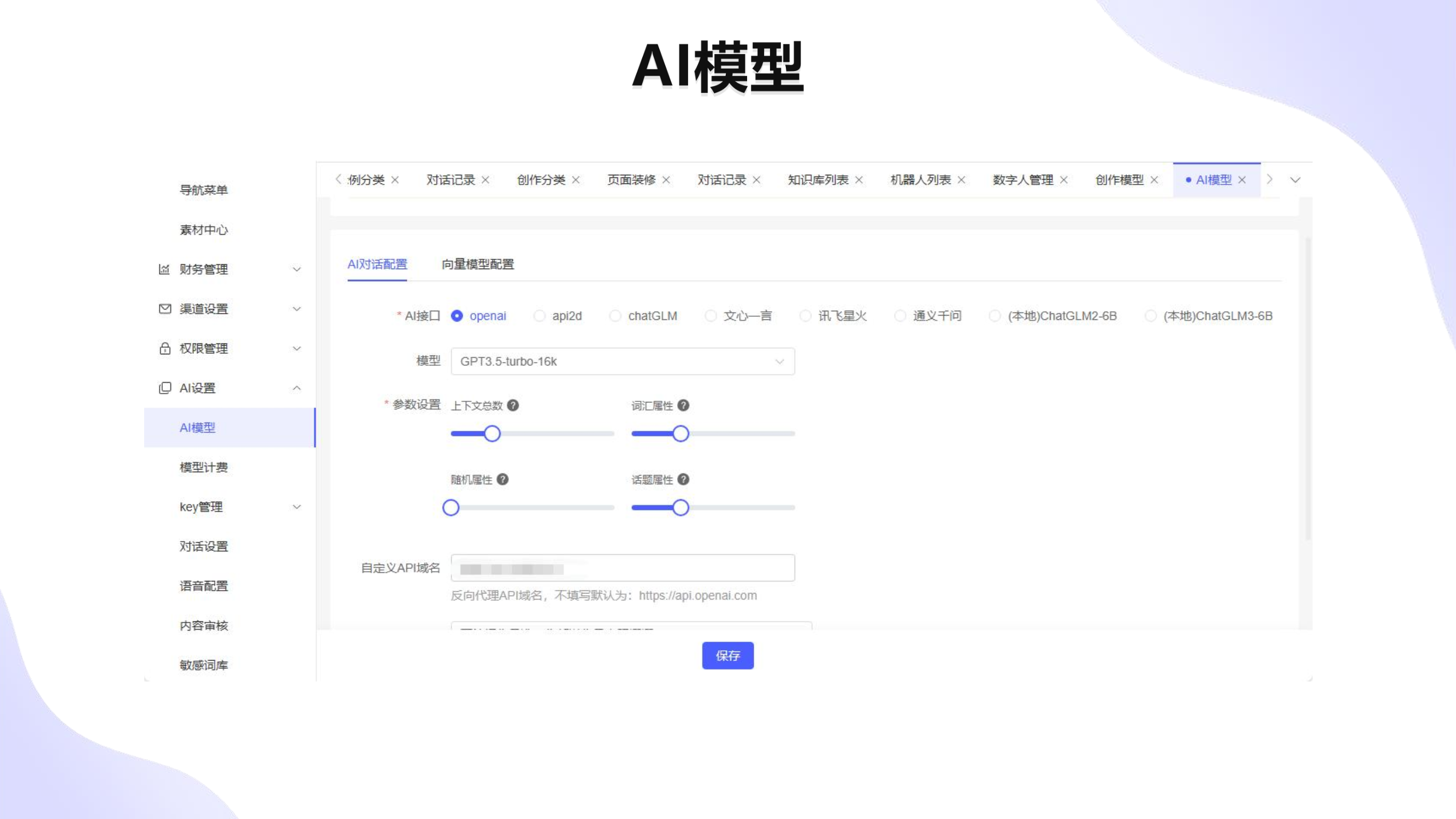Viewport: 1456px width, 819px height.
Task: Open the 模型计费 menu item
Action: 204,467
